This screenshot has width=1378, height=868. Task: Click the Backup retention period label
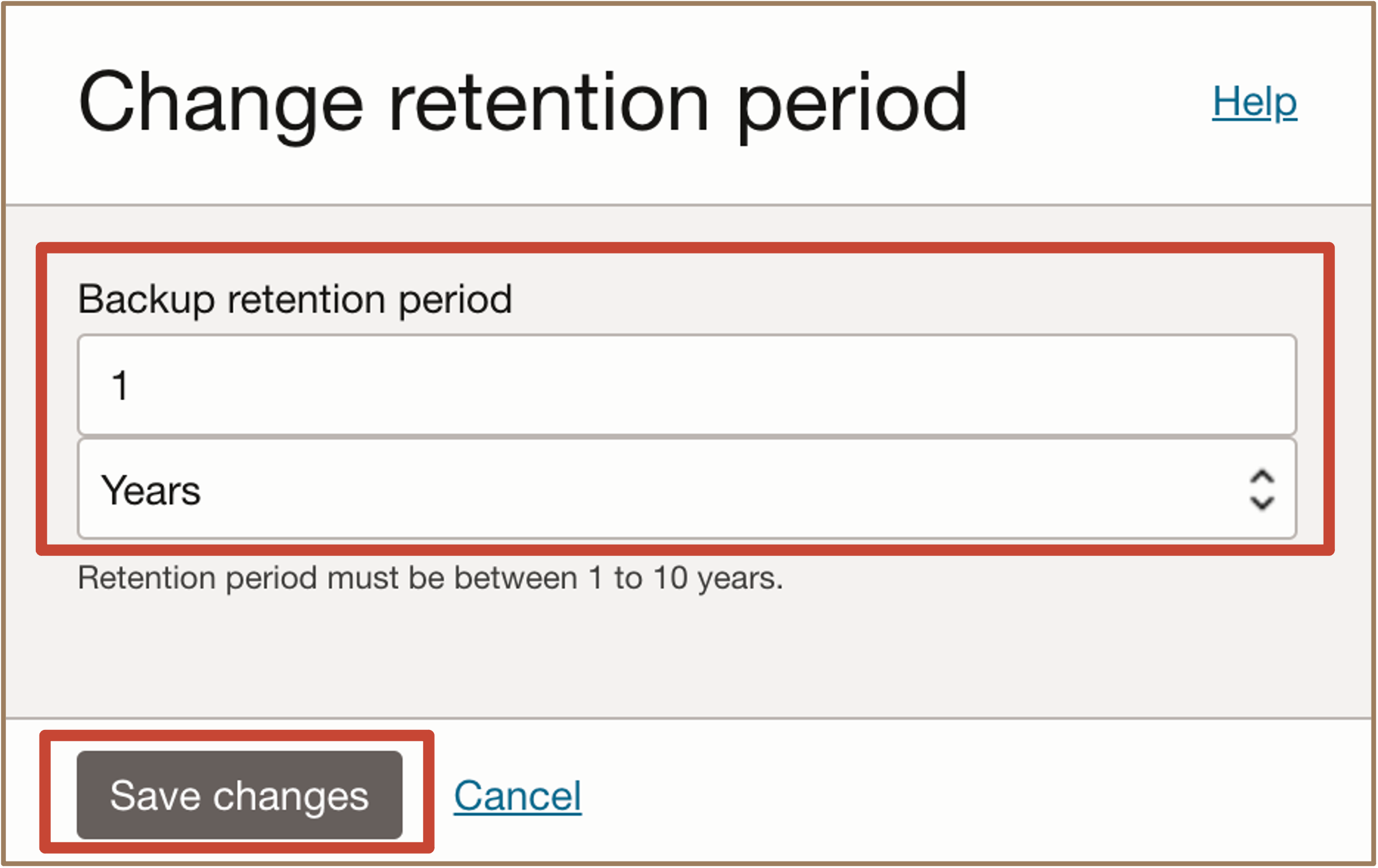[x=295, y=299]
